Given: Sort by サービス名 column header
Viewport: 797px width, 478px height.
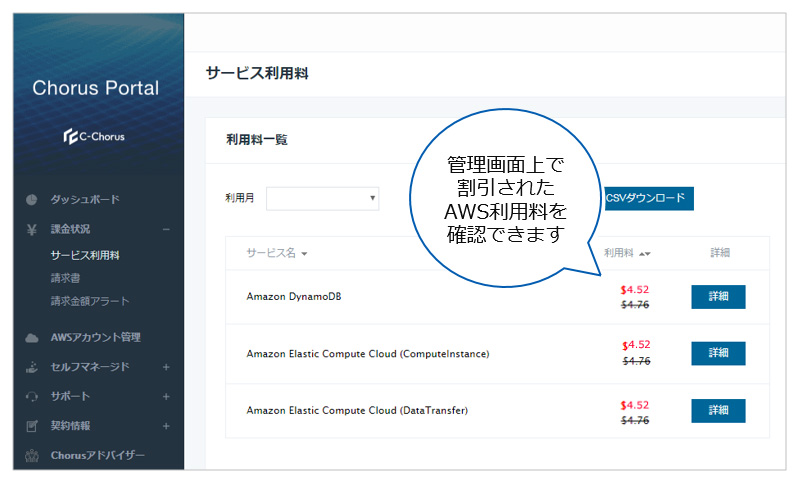Looking at the screenshot, I should (277, 253).
